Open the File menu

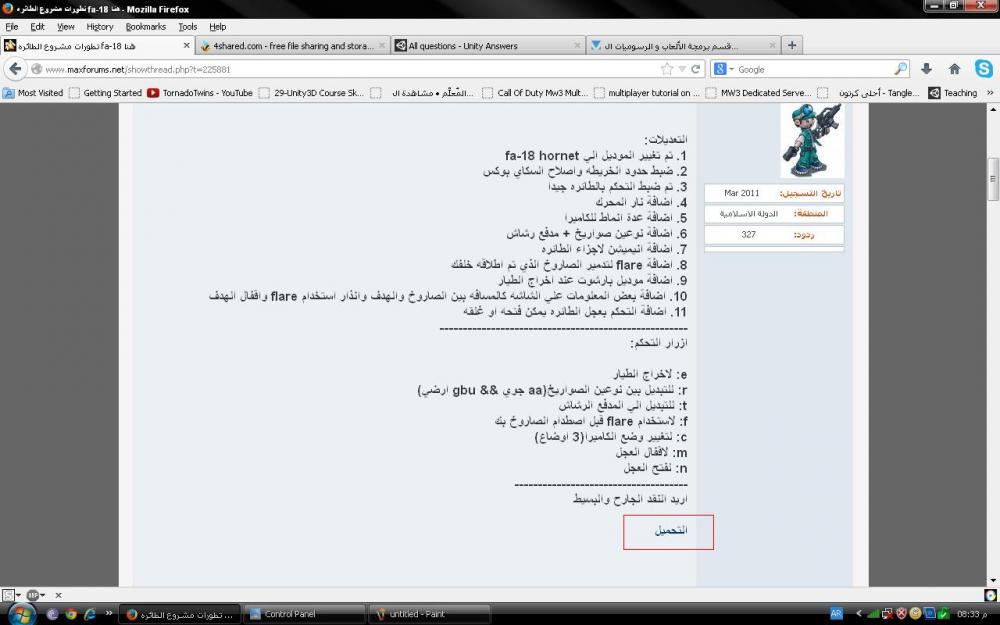coord(11,27)
